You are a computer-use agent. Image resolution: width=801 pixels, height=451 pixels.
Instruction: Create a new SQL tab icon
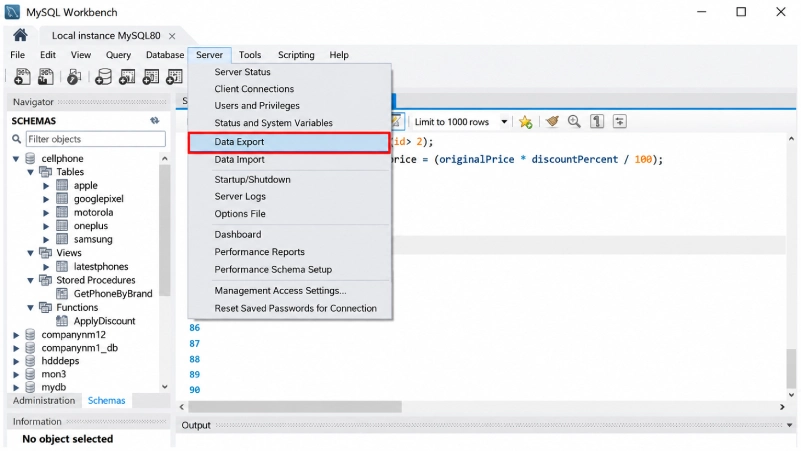point(22,77)
